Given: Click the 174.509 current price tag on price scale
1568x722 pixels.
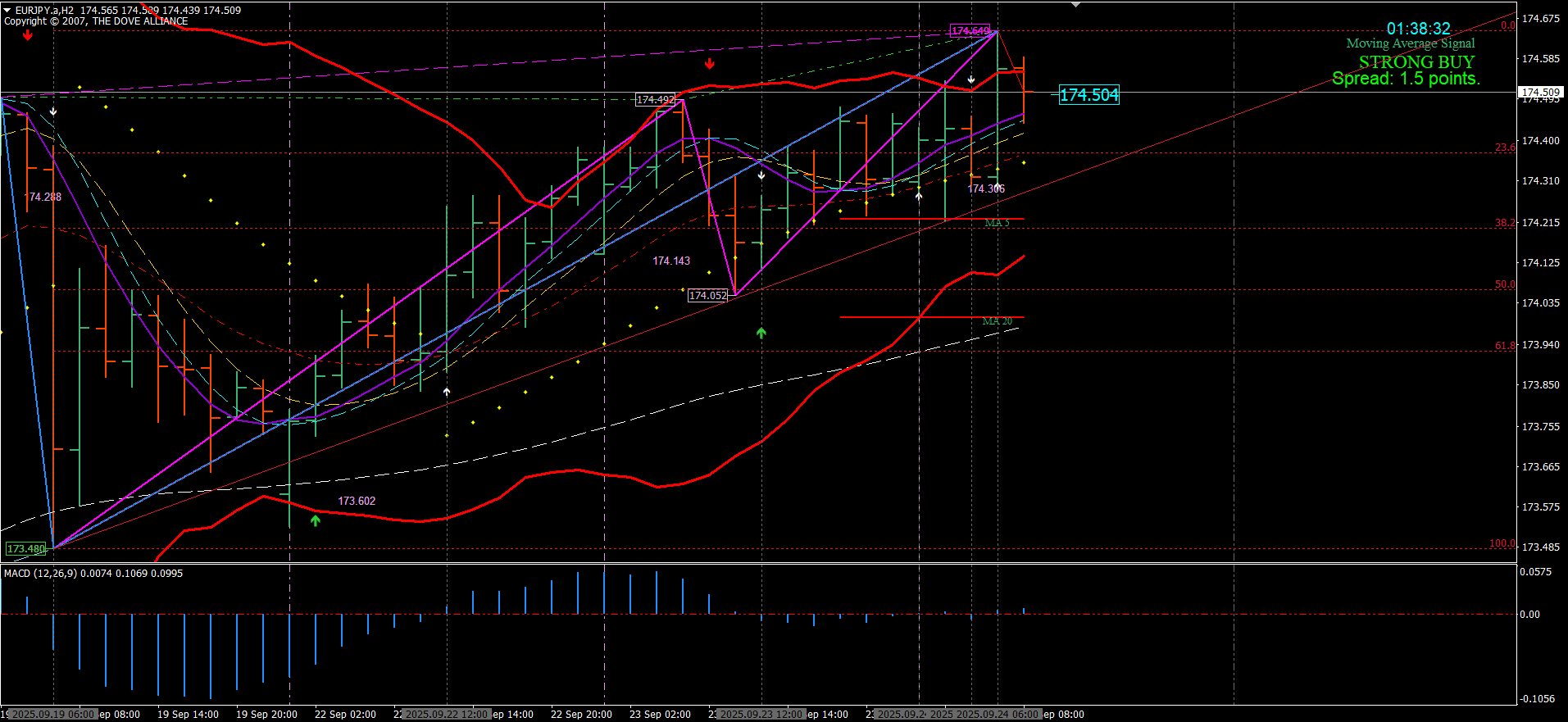Looking at the screenshot, I should tap(1540, 92).
